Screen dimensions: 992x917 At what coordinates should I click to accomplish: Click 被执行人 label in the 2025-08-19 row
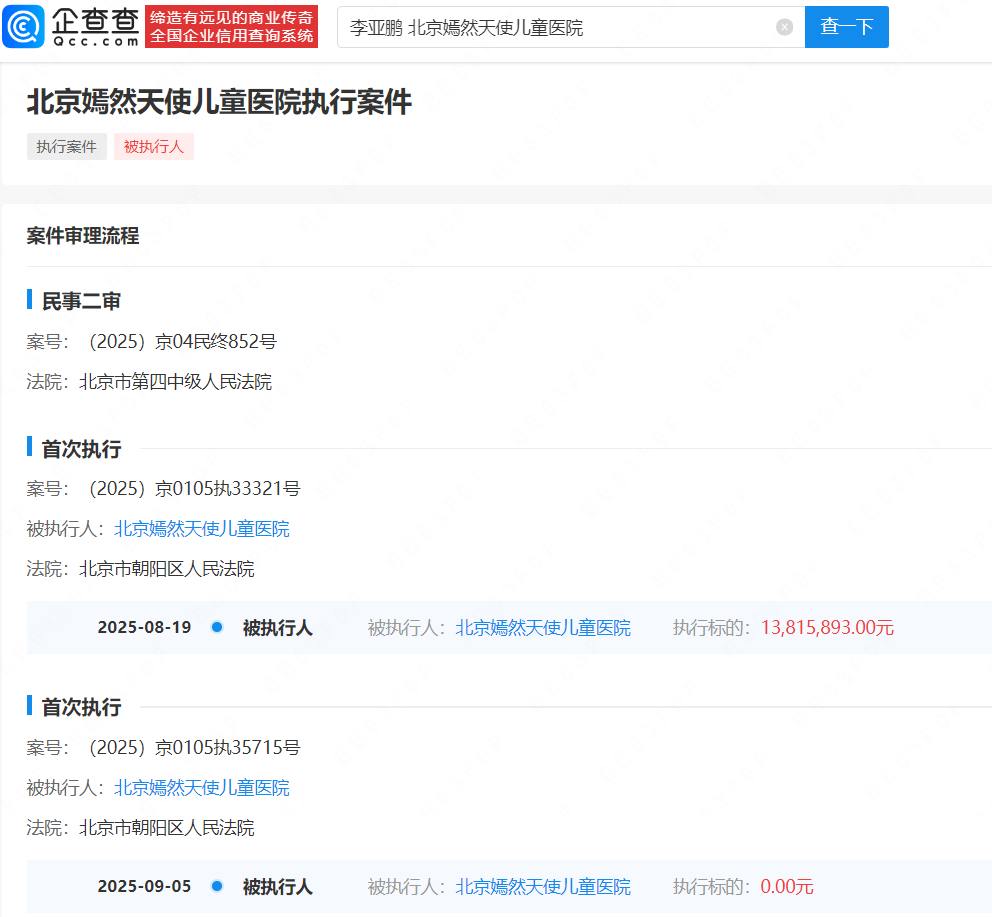(278, 628)
